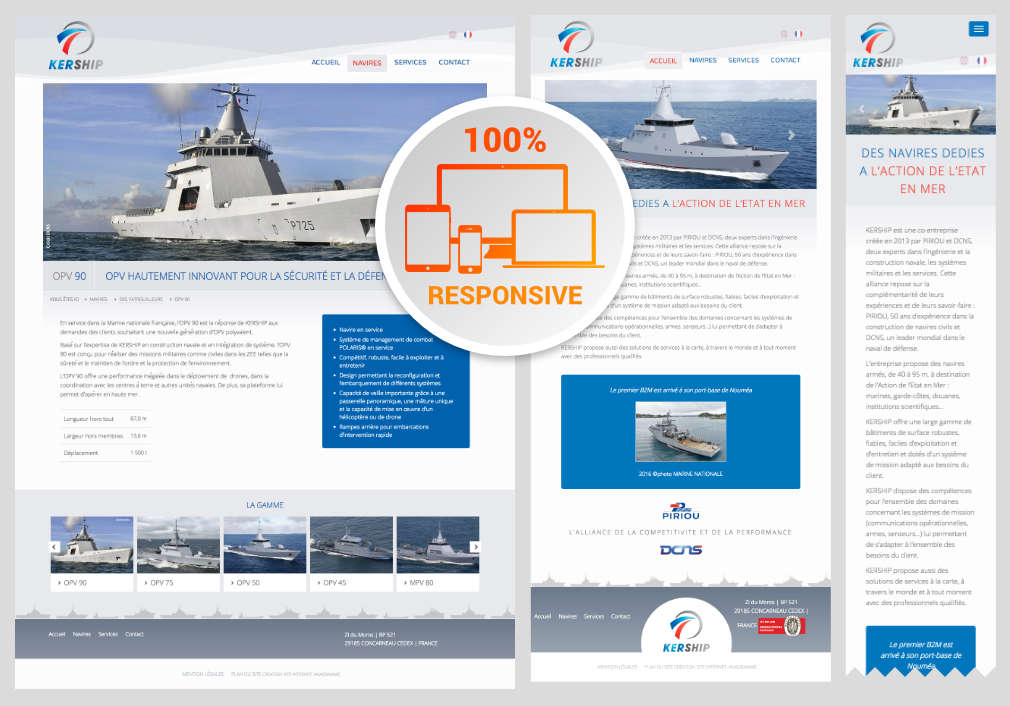Click the OPV 50 thumbnail in La Gamme
Viewport: 1010px width, 706px height.
(265, 544)
